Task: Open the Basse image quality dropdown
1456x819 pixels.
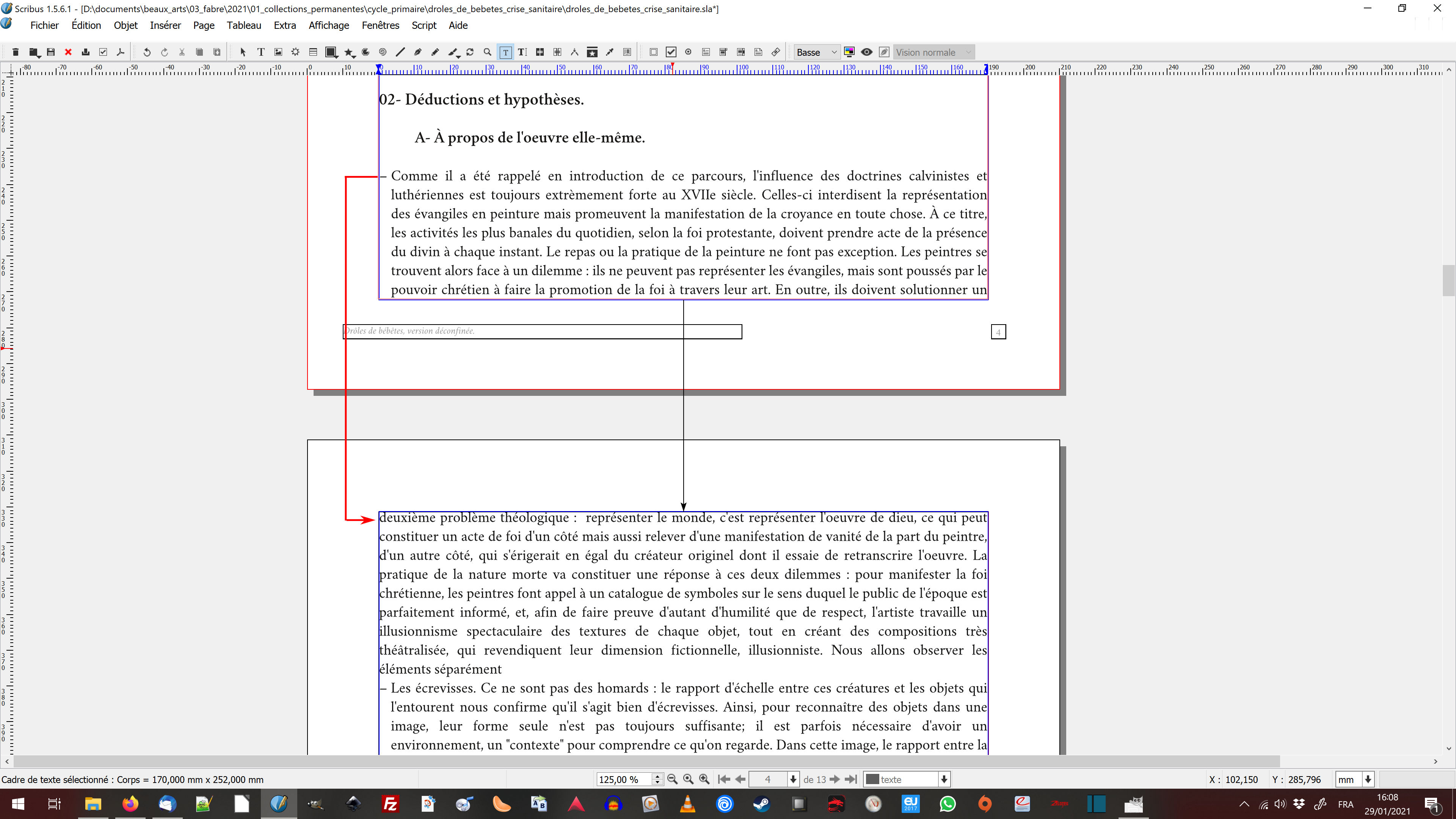Action: coord(816,52)
